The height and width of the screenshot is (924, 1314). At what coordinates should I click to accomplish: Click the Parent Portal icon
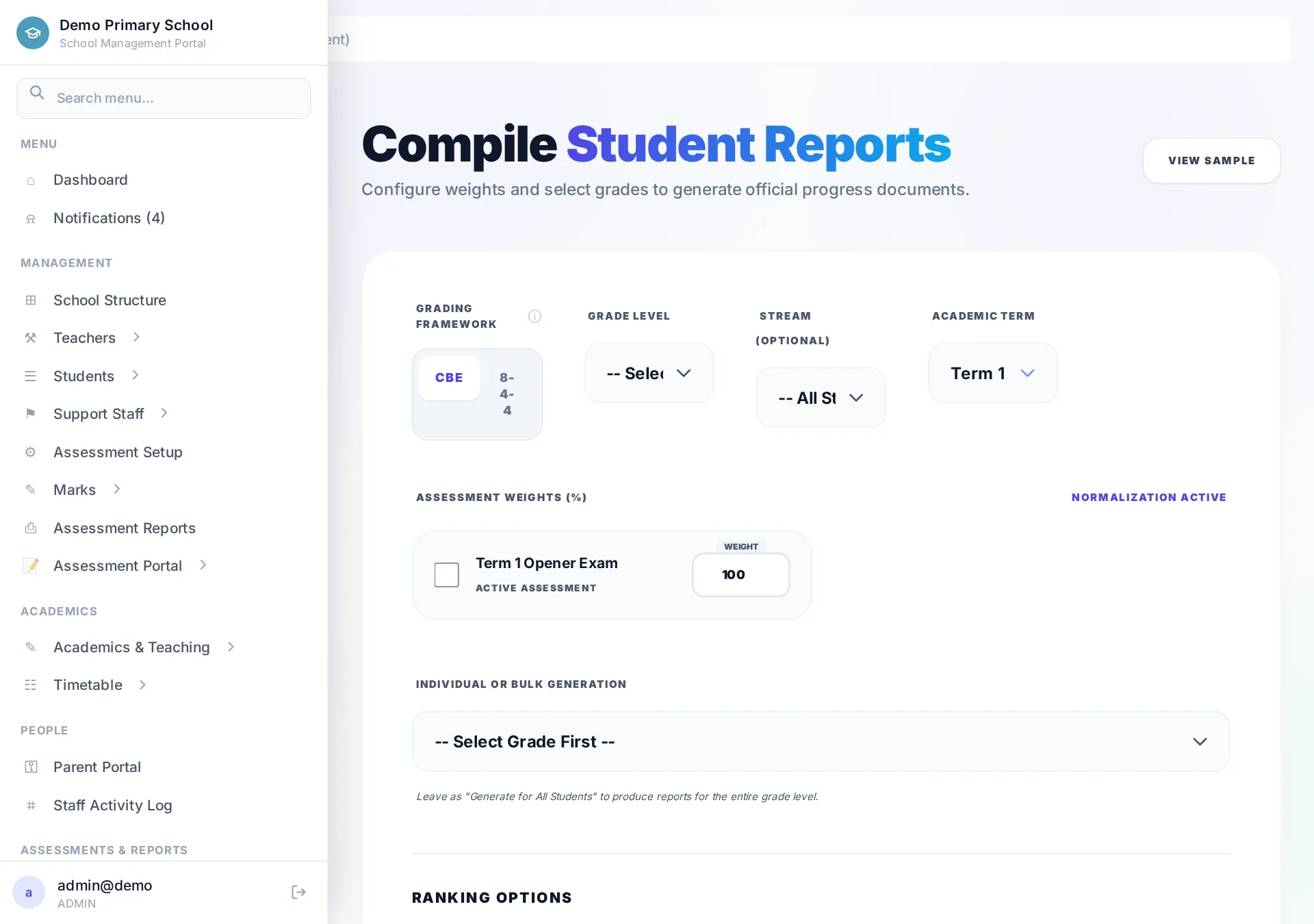(31, 767)
